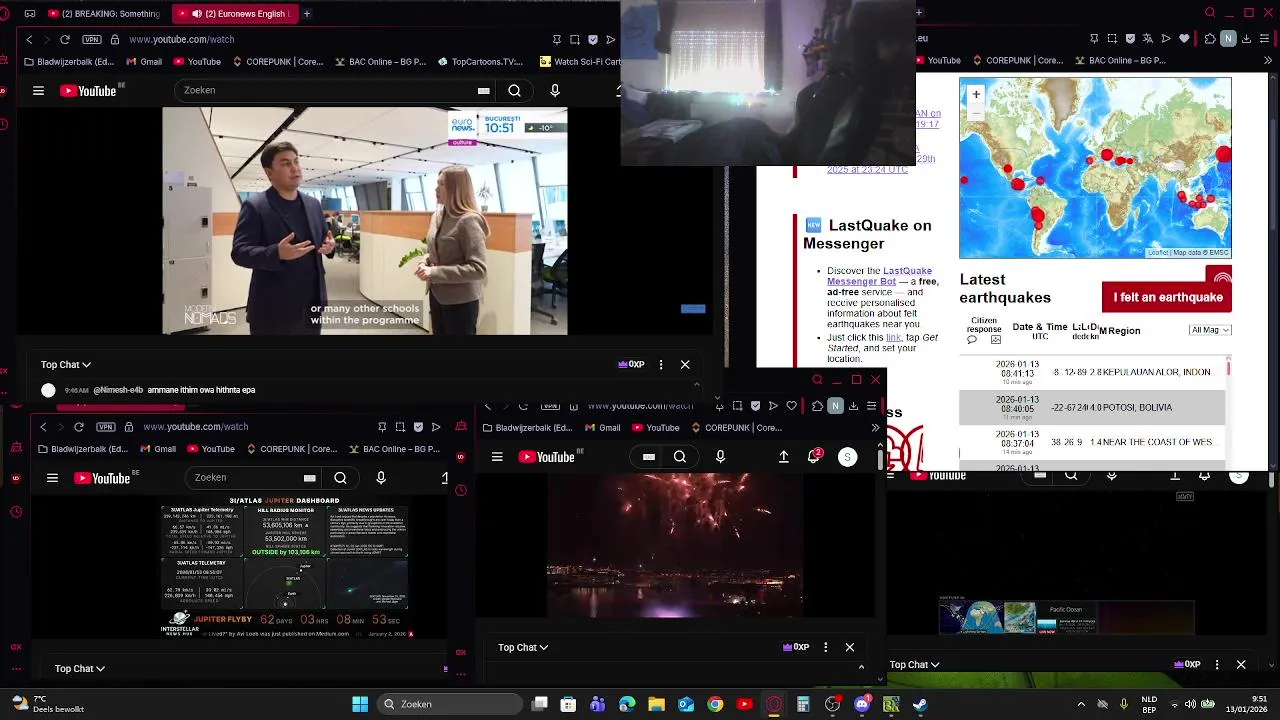Click the I felt an earthquake button

1167,297
